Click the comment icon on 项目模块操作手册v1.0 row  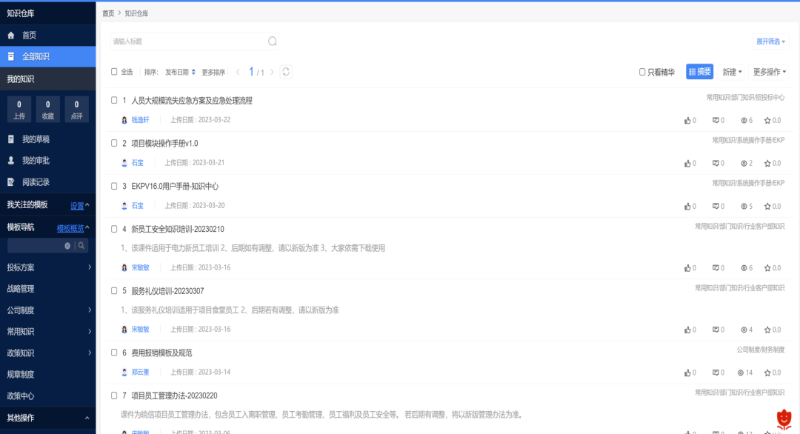pos(714,163)
